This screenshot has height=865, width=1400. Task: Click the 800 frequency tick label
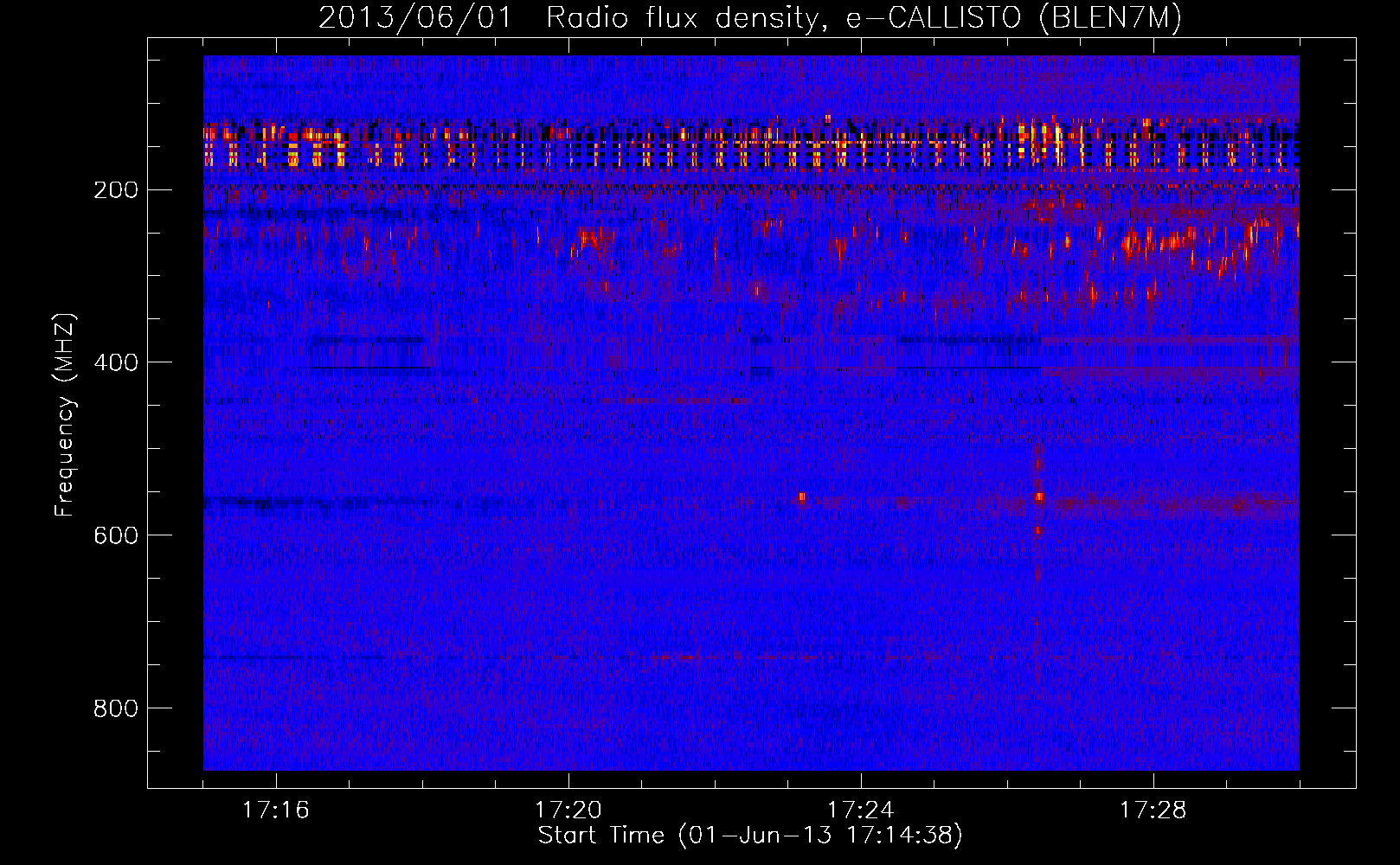(115, 708)
